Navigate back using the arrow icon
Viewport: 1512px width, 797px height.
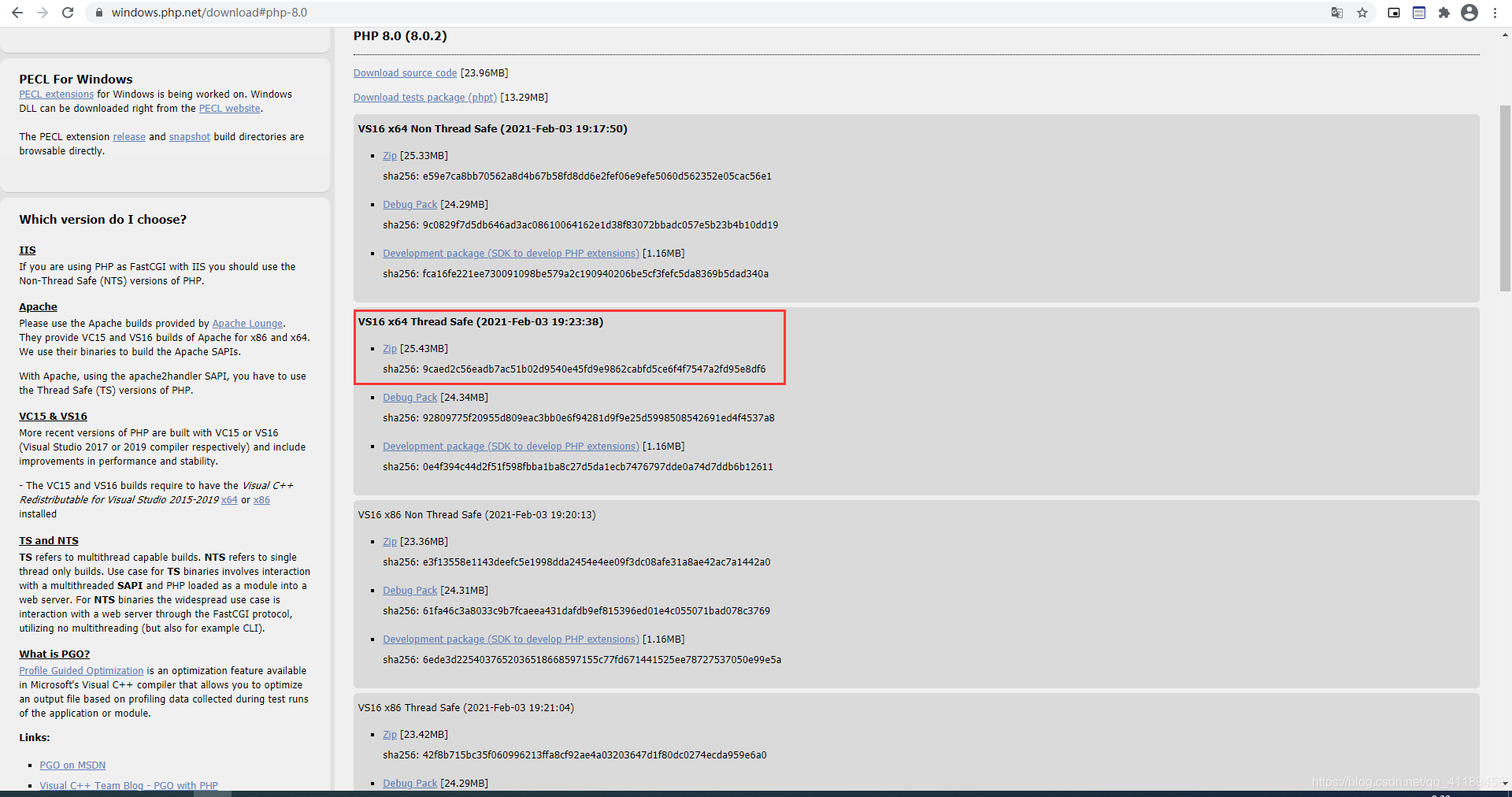(x=17, y=13)
